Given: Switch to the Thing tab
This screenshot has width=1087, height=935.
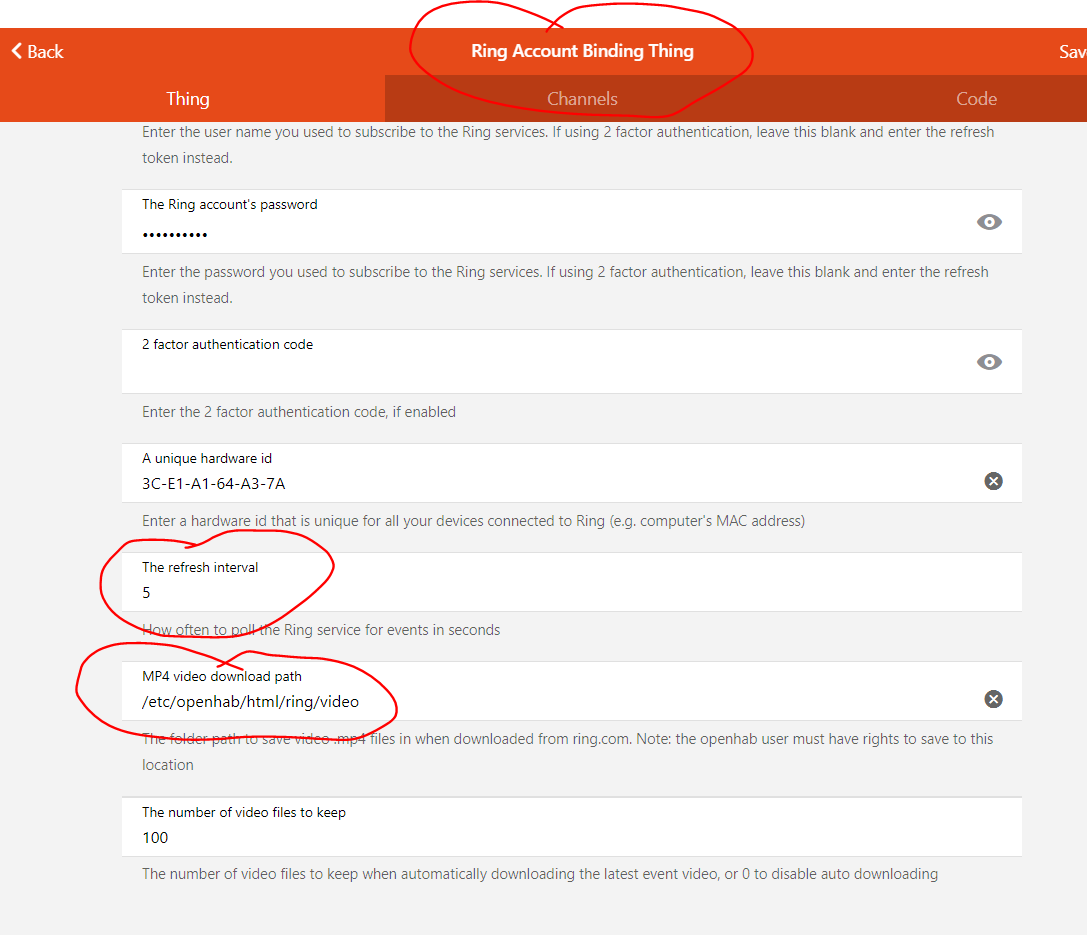Looking at the screenshot, I should coord(188,98).
